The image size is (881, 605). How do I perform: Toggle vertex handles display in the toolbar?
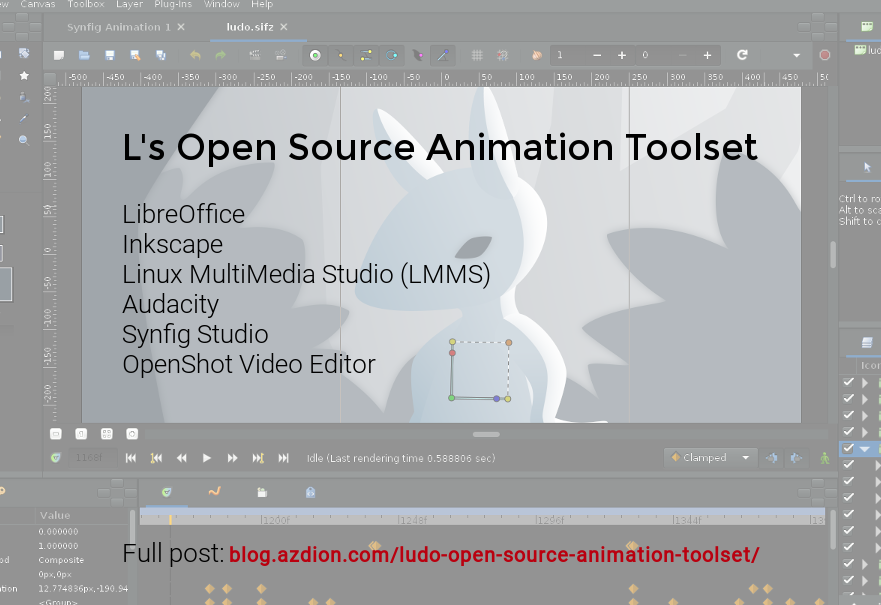tap(340, 55)
